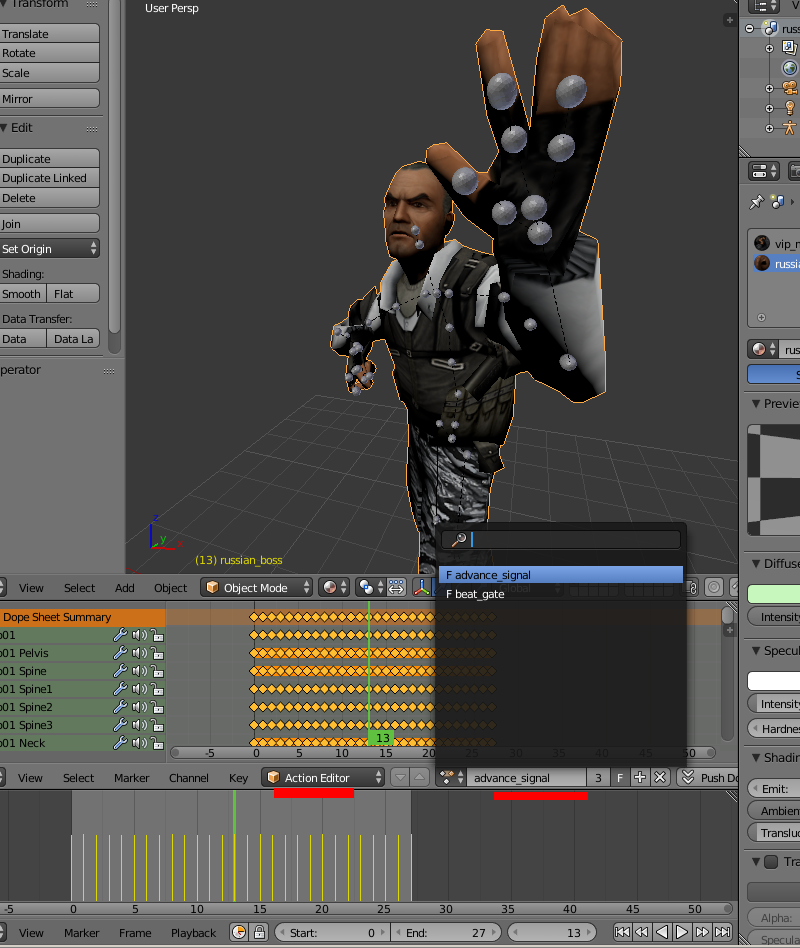Viewport: 800px width, 948px height.
Task: Open the Playback menu in timeline
Action: [x=193, y=933]
